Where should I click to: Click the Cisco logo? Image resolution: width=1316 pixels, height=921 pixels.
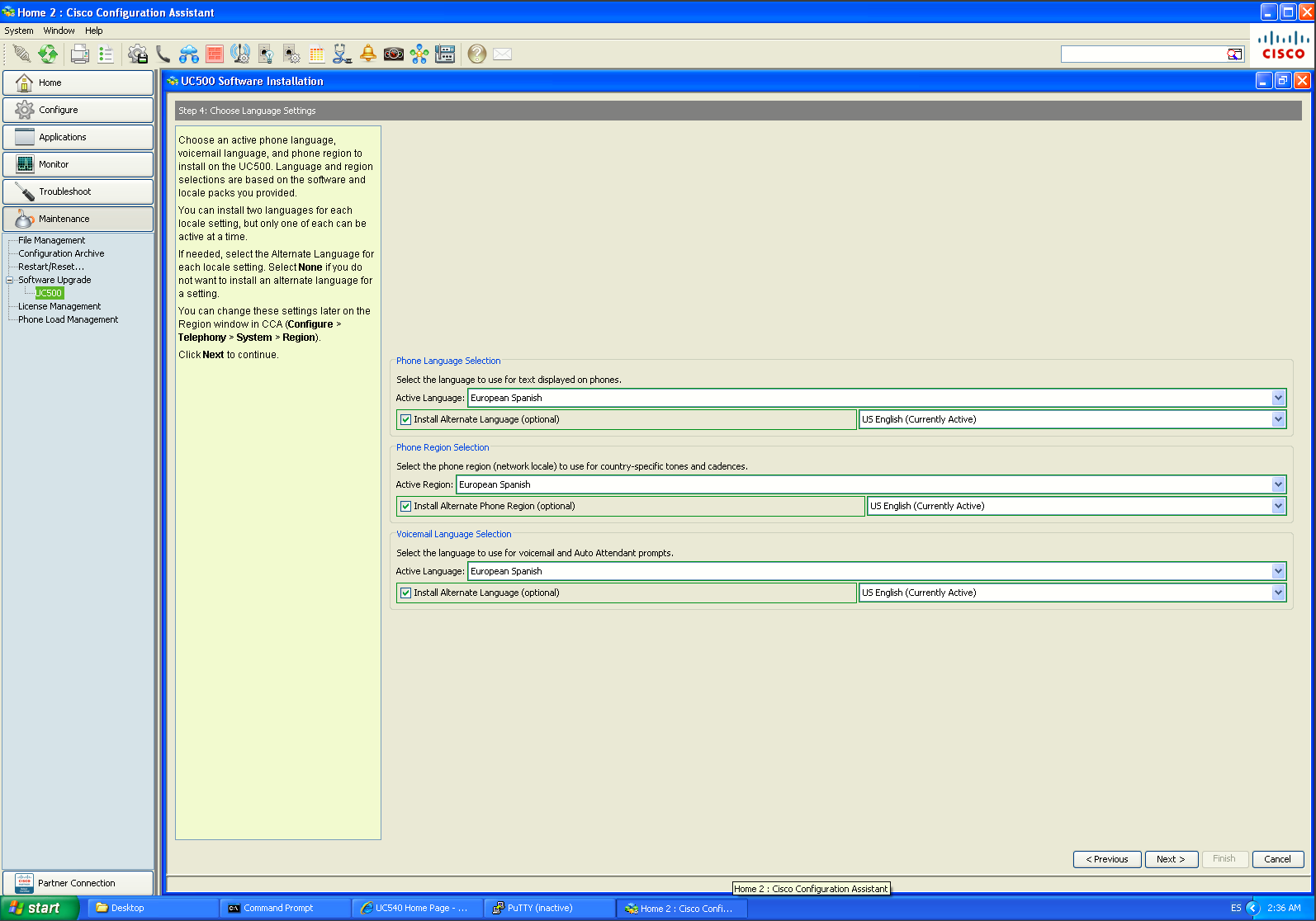tap(1283, 46)
